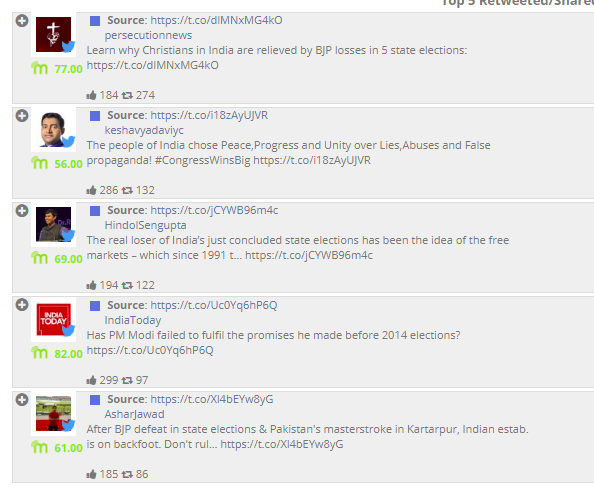Click the retweet icon showing 274 retweets

point(127,95)
